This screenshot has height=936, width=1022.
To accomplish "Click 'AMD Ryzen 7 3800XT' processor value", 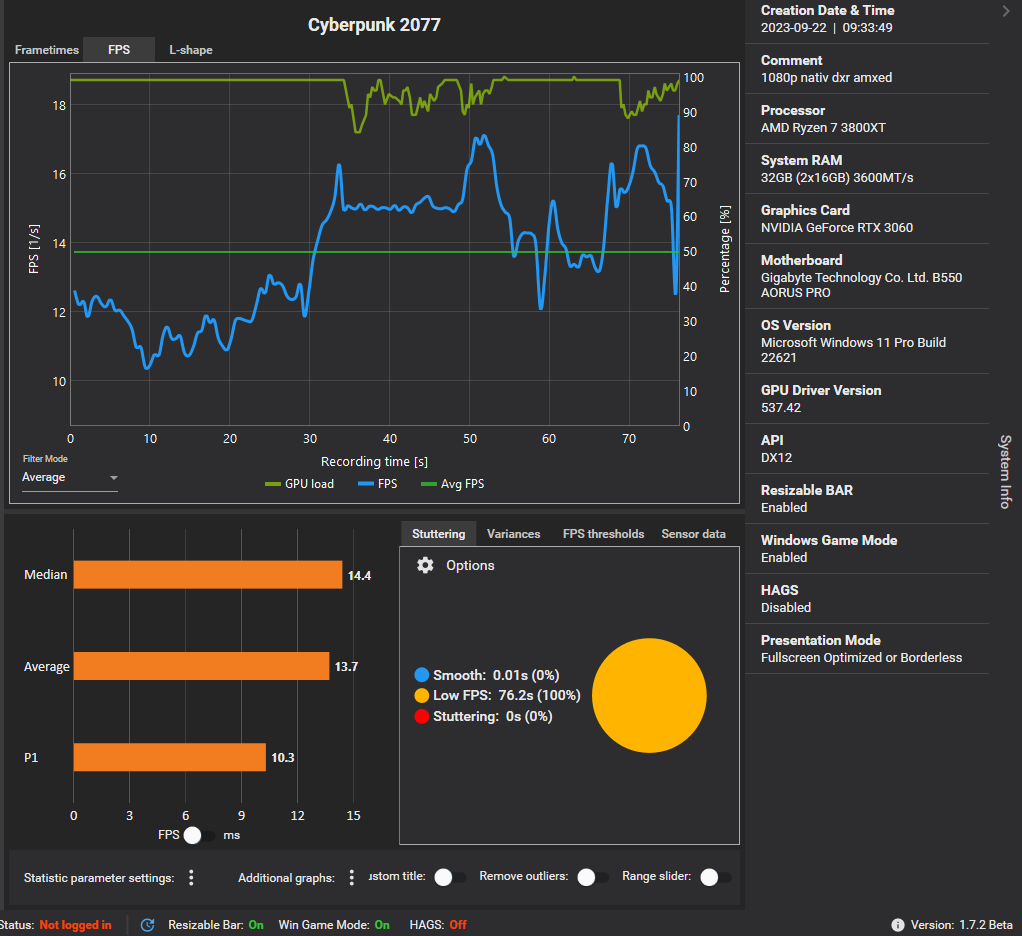I will click(x=823, y=128).
